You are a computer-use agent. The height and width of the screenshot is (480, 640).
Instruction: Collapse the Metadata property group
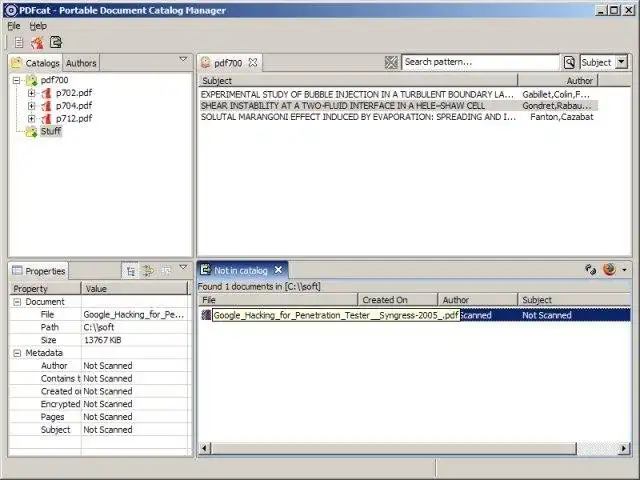(17, 353)
